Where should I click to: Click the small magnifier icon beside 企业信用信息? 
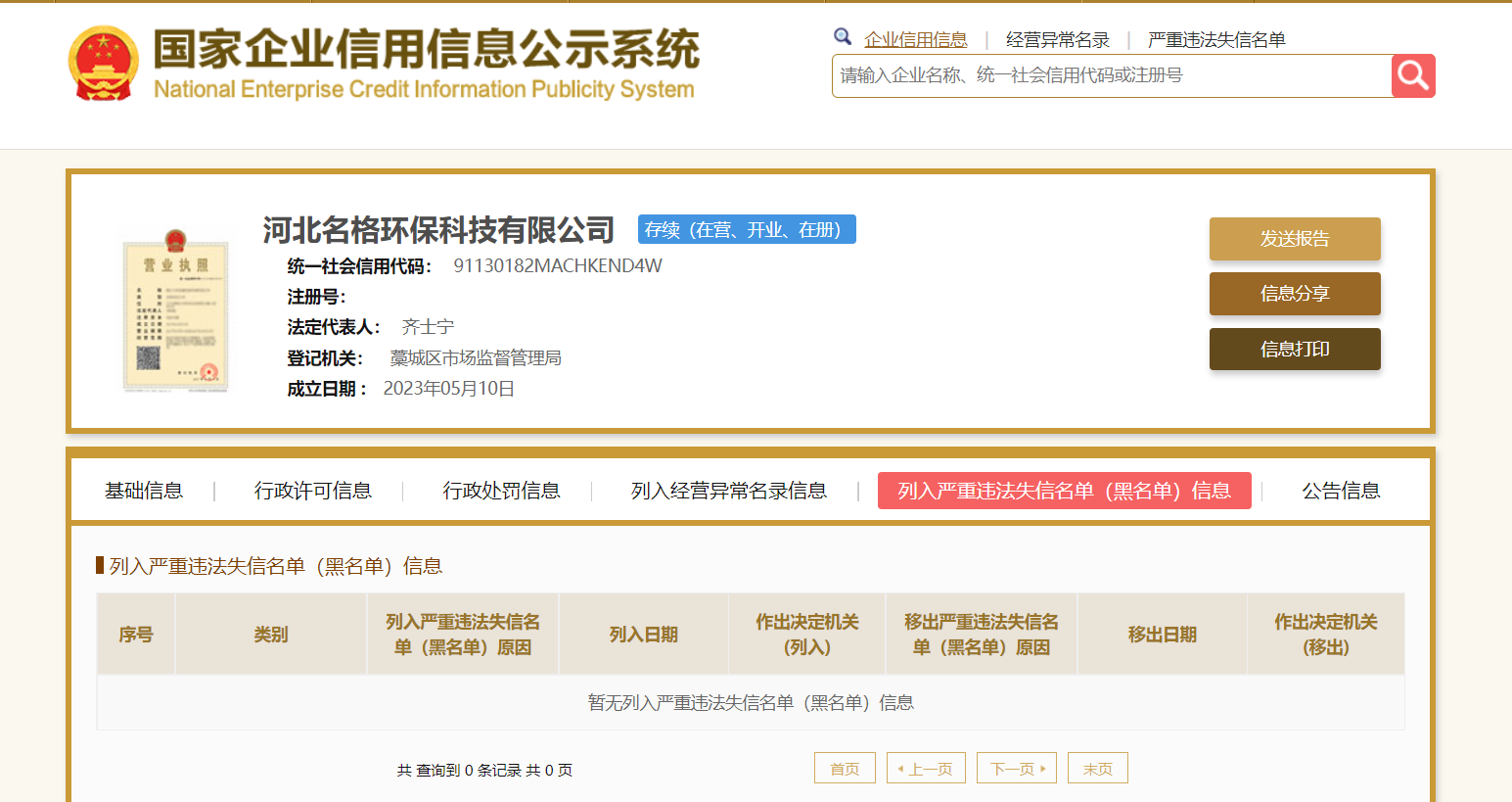click(843, 37)
